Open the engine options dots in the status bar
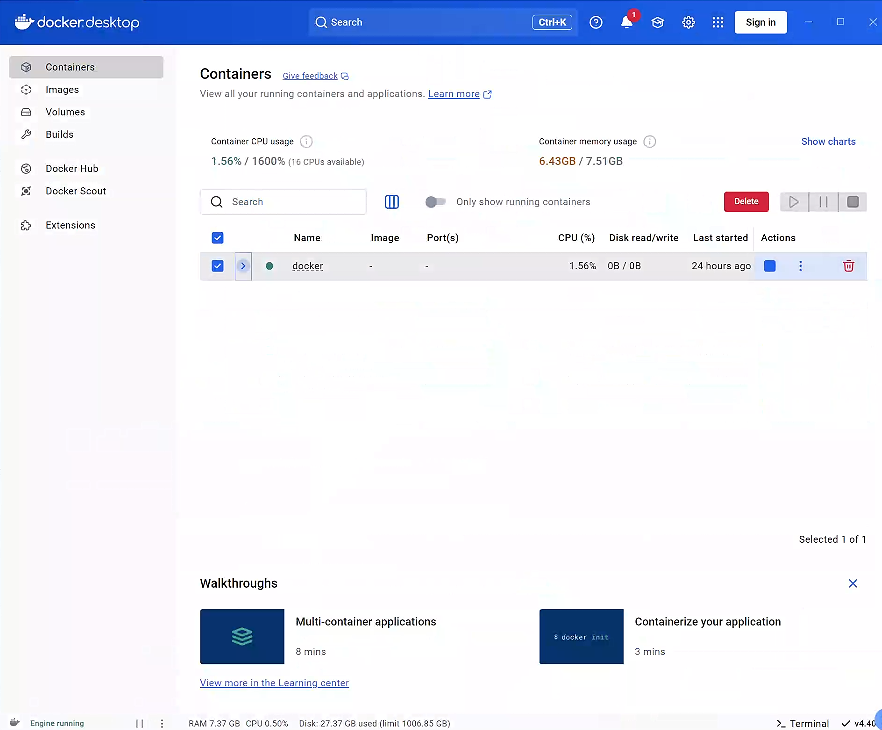Screen dimensions: 882x730 162,723
